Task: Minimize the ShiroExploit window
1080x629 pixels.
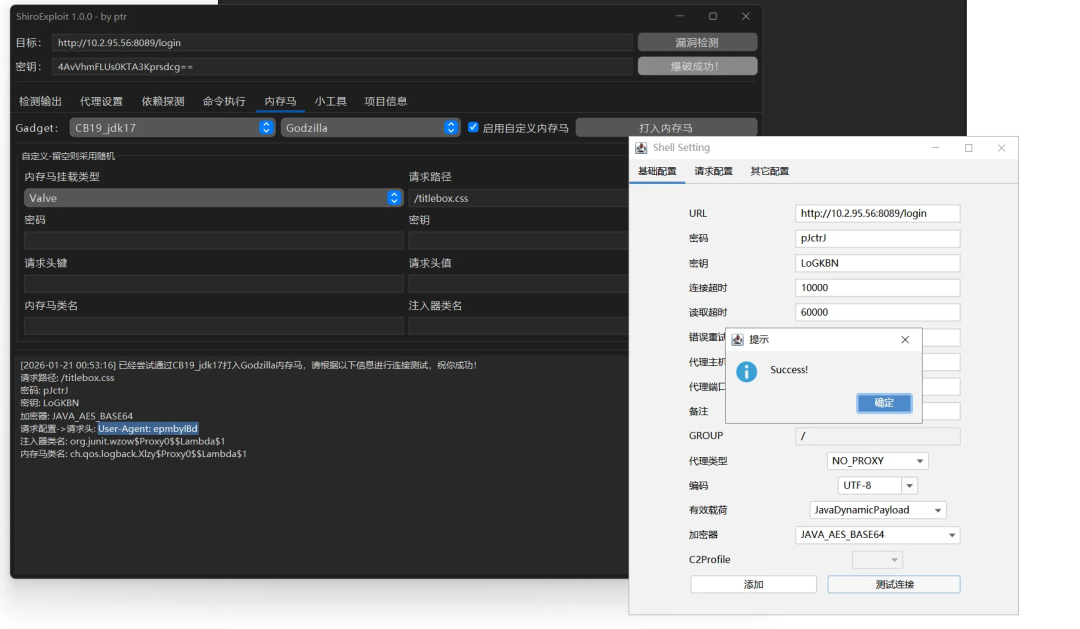Action: pos(680,17)
